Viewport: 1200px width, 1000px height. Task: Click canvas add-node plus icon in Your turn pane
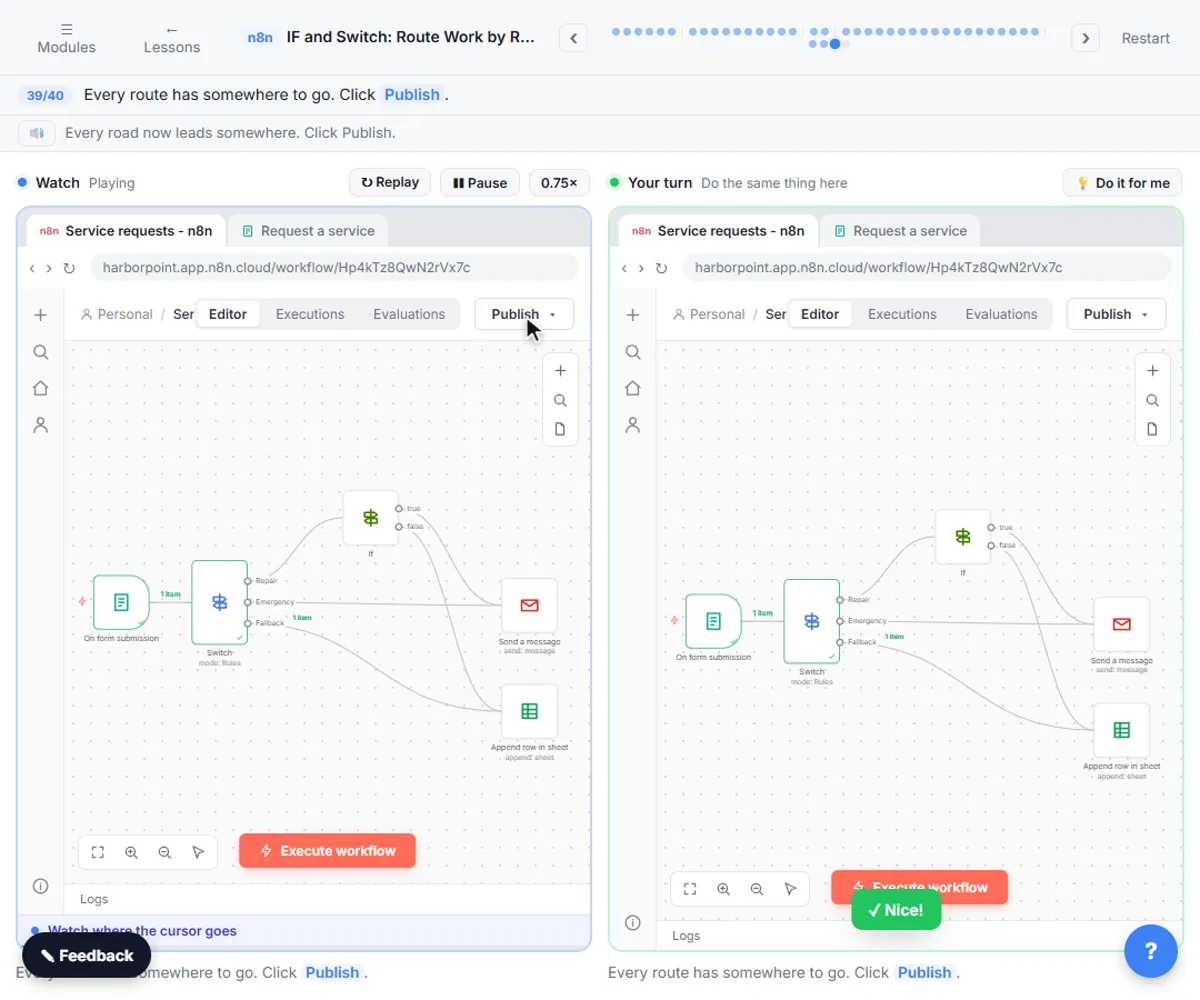tap(1152, 371)
